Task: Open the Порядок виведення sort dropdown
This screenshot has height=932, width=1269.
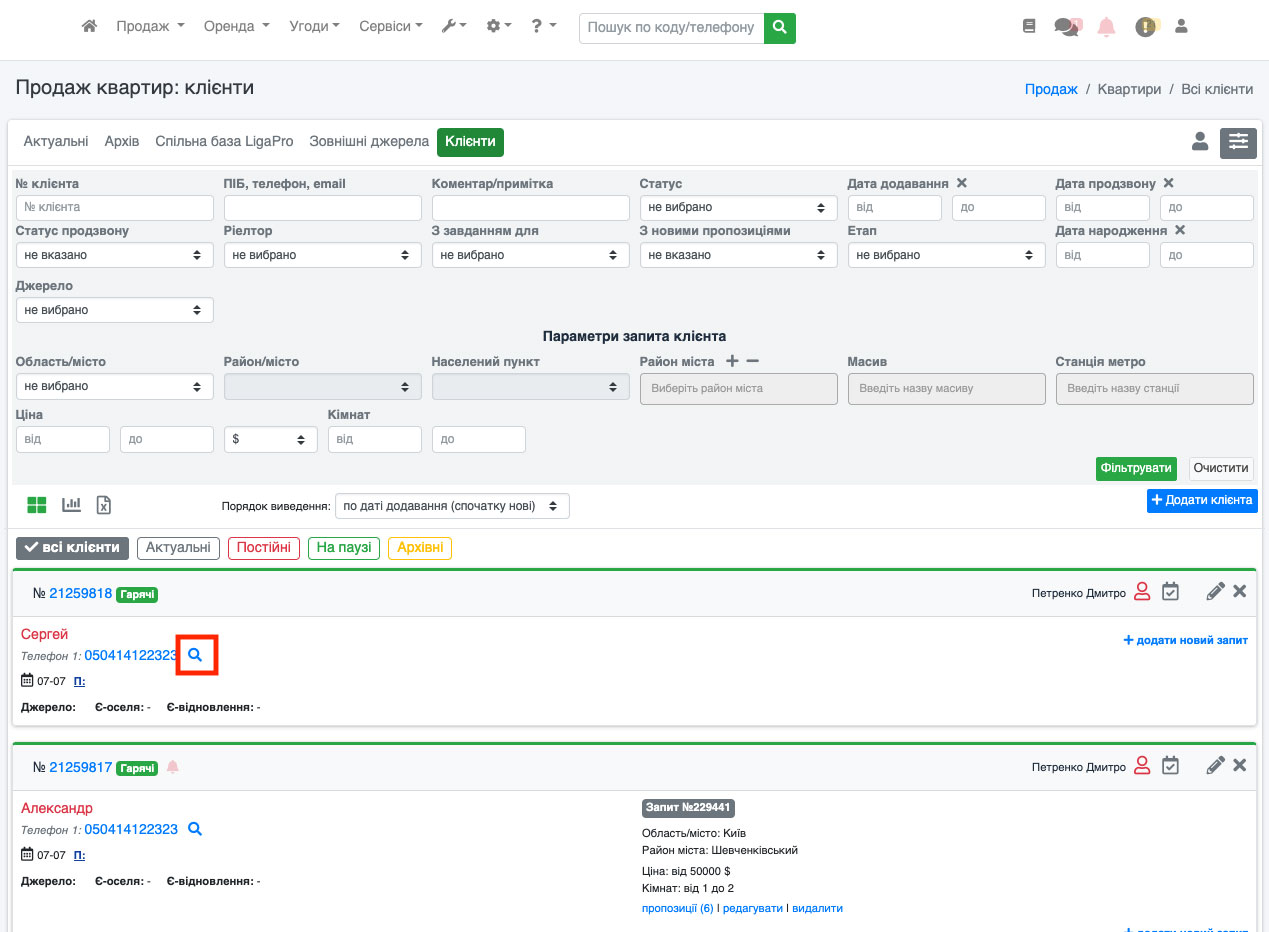Action: pos(452,506)
